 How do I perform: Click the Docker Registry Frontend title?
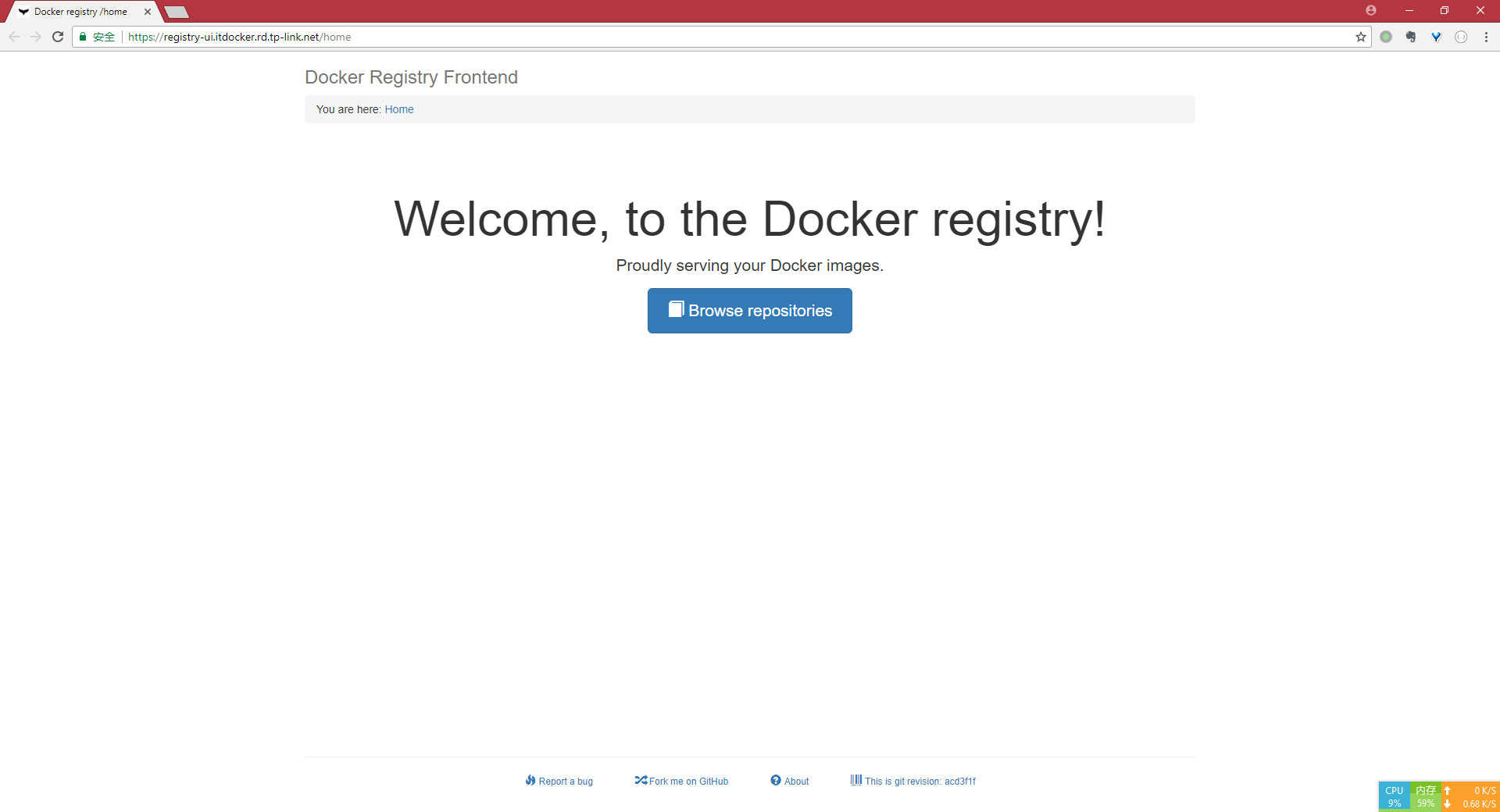pyautogui.click(x=411, y=77)
